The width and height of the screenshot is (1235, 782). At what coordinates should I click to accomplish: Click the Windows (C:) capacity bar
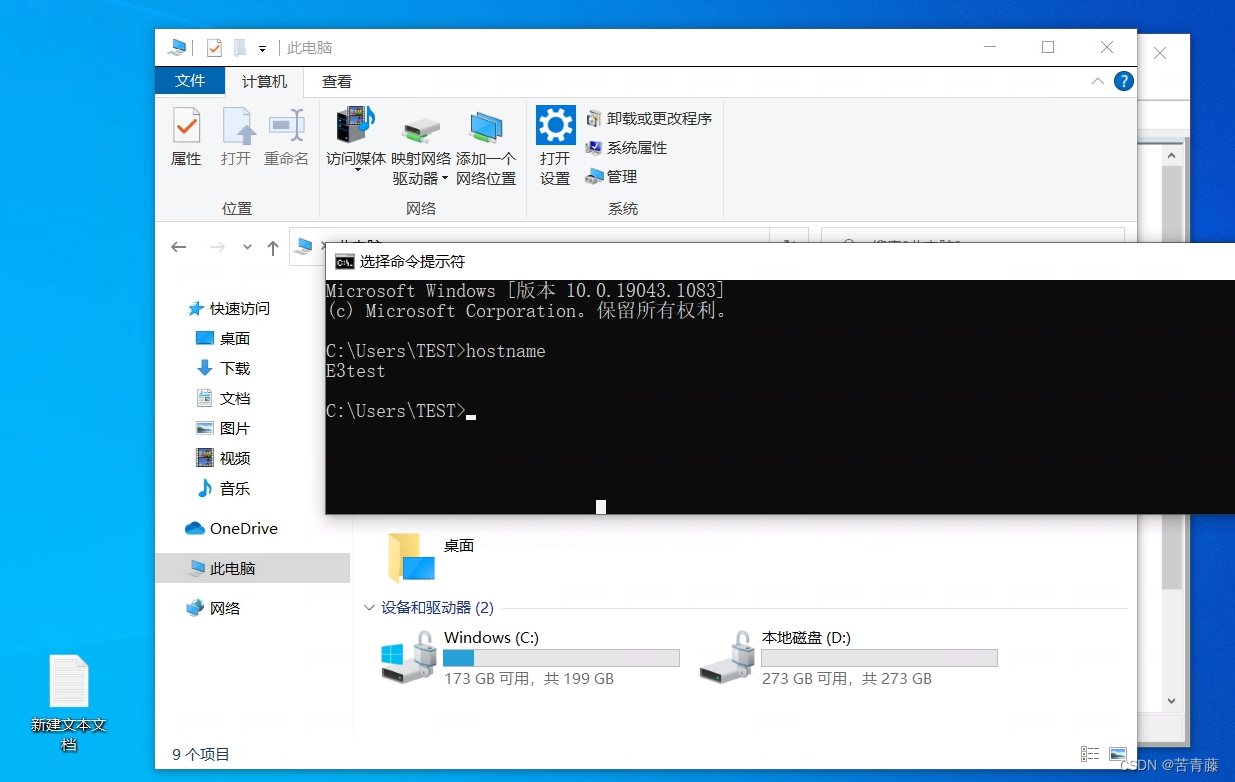[x=561, y=658]
